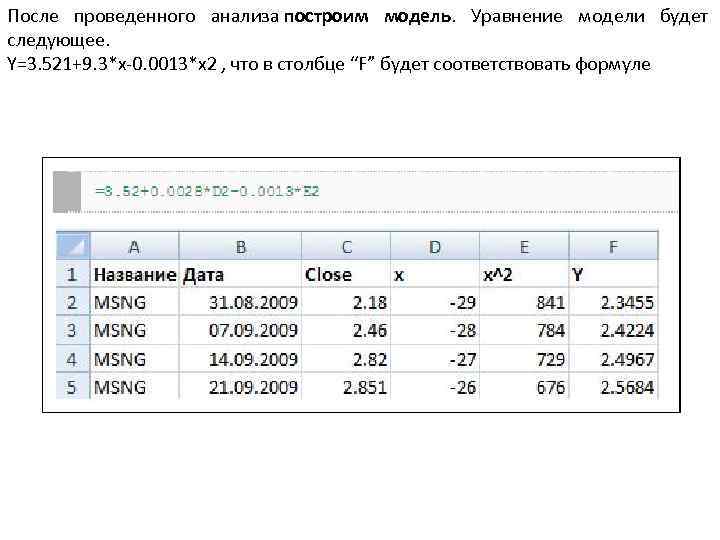Select x value -28
Image resolution: width=720 pixels, height=540 pixels.
pos(435,330)
